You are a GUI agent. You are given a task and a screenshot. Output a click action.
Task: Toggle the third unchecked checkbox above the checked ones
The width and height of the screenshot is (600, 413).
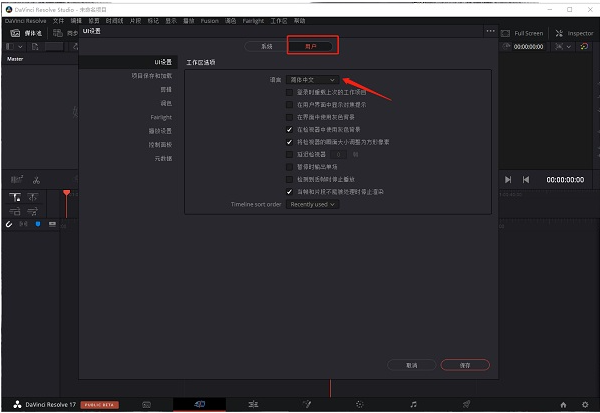[x=289, y=117]
